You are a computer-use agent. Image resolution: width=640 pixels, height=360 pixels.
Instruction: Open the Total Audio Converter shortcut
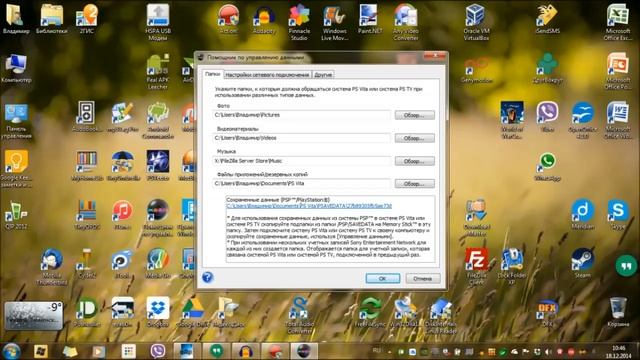coord(299,316)
